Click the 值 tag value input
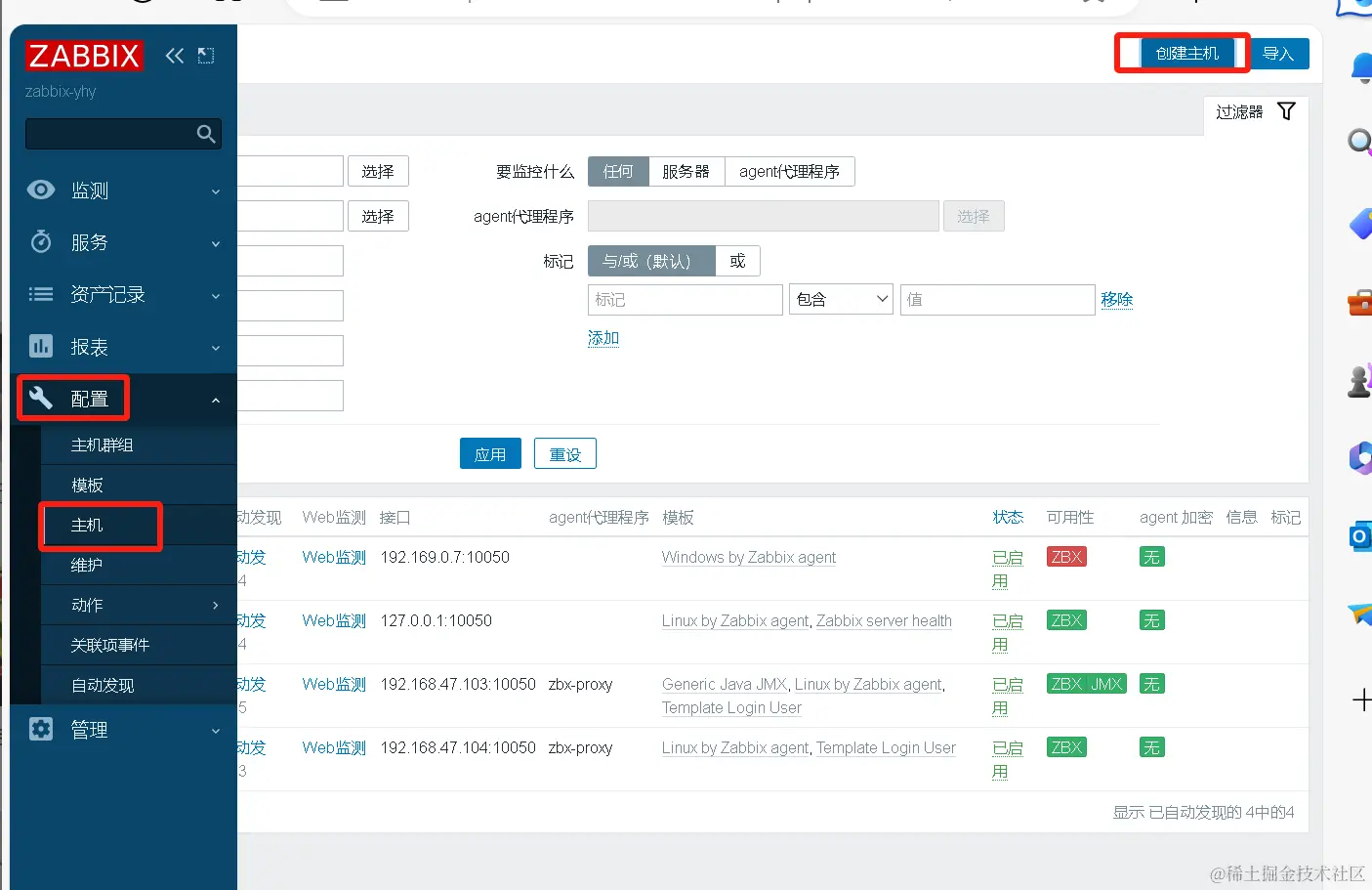This screenshot has height=890, width=1372. click(x=997, y=299)
